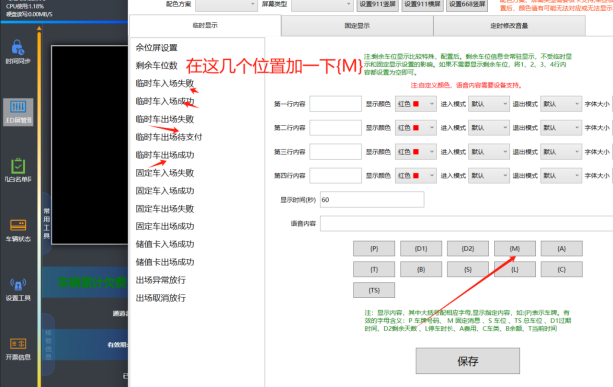Select 出场取消放行 in the list
The width and height of the screenshot is (613, 387).
pos(161,298)
